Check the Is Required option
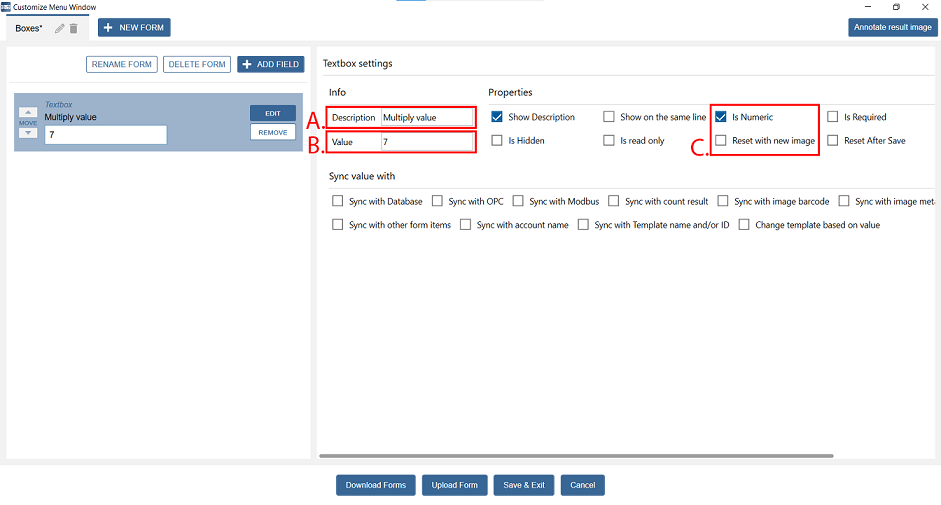Image resolution: width=941 pixels, height=505 pixels. coord(833,117)
